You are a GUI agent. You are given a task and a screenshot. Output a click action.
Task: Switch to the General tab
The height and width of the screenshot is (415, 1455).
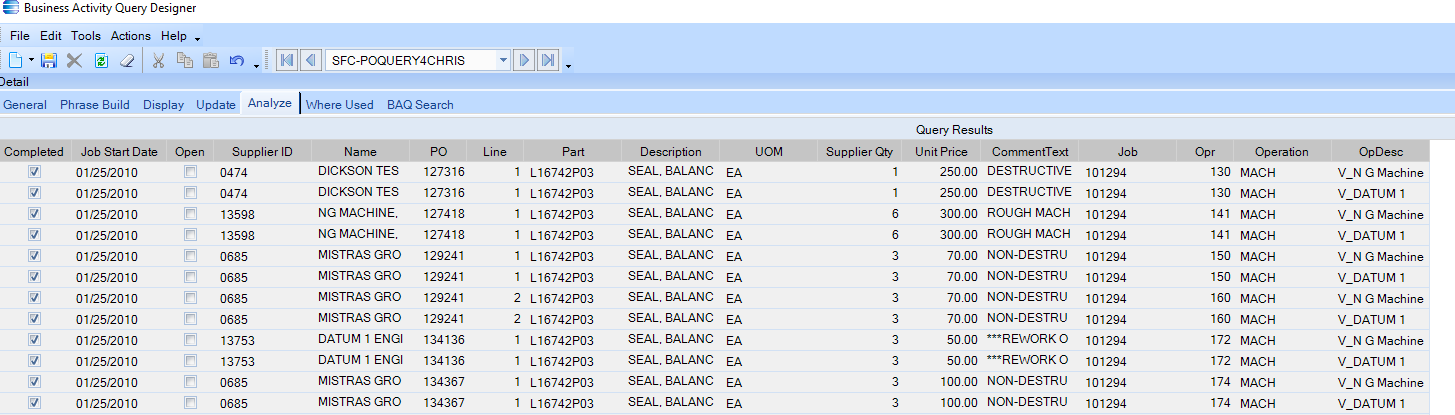(x=25, y=104)
